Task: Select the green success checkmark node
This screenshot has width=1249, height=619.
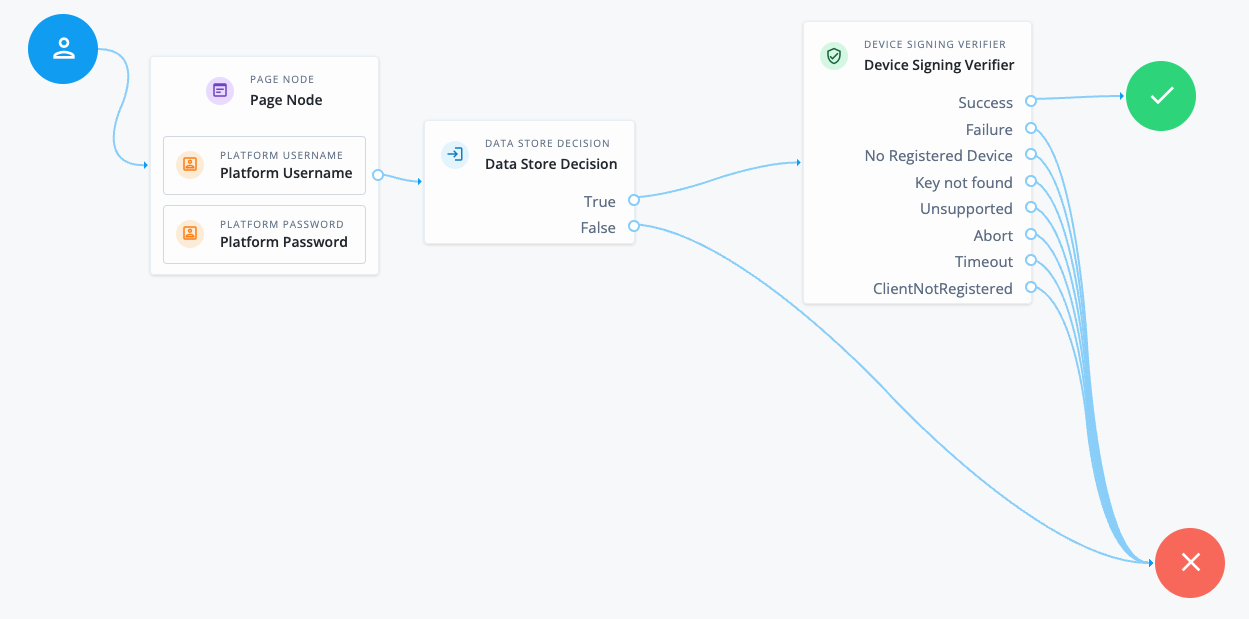Action: tap(1161, 96)
